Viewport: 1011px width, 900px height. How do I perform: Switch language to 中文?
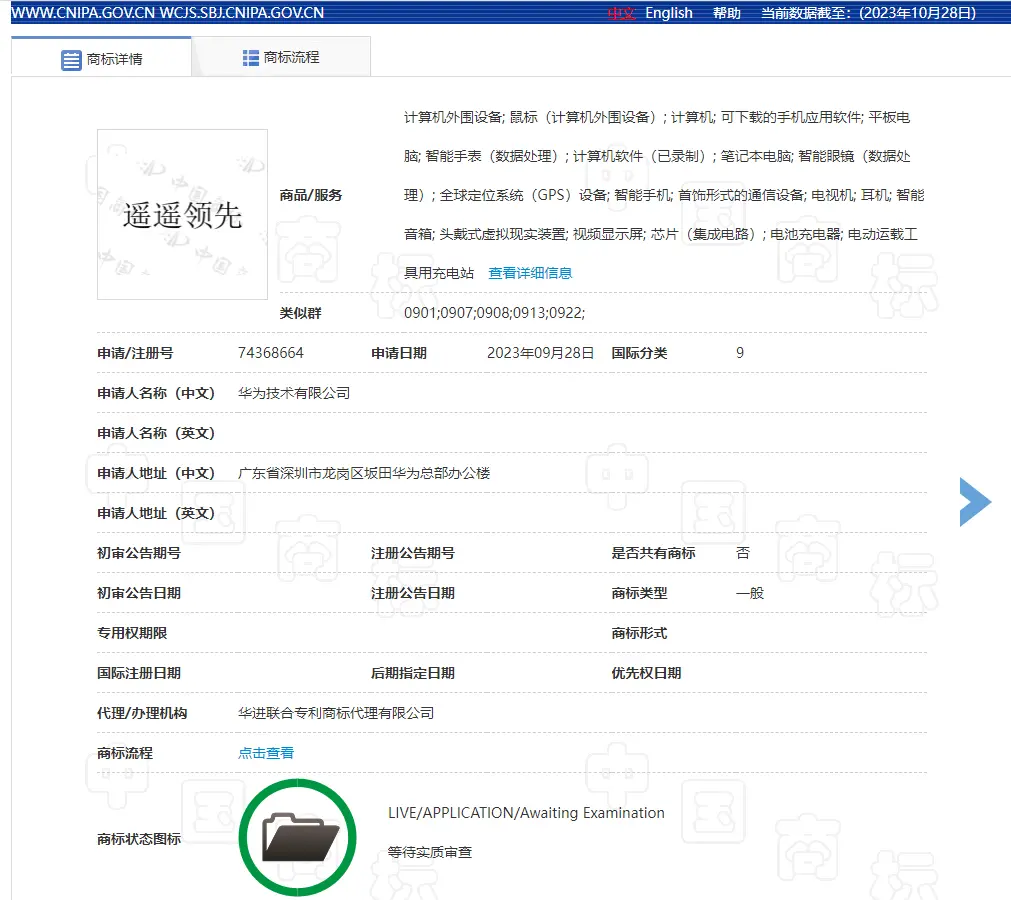pos(621,13)
